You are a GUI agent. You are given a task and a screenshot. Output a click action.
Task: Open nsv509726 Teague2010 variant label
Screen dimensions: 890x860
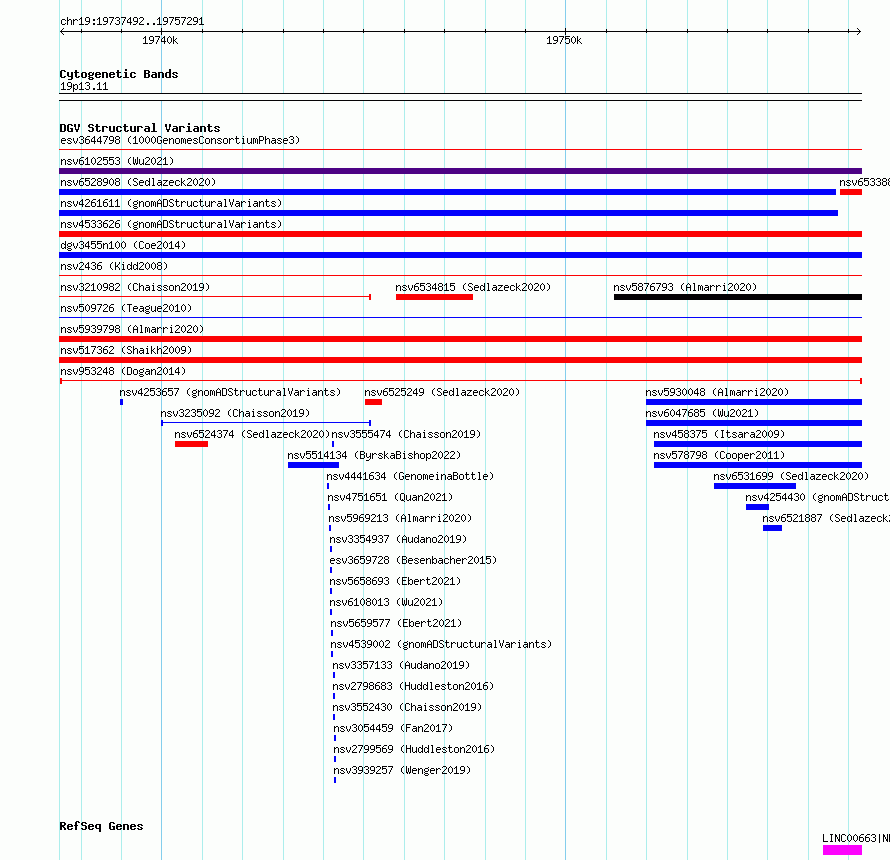(126, 308)
